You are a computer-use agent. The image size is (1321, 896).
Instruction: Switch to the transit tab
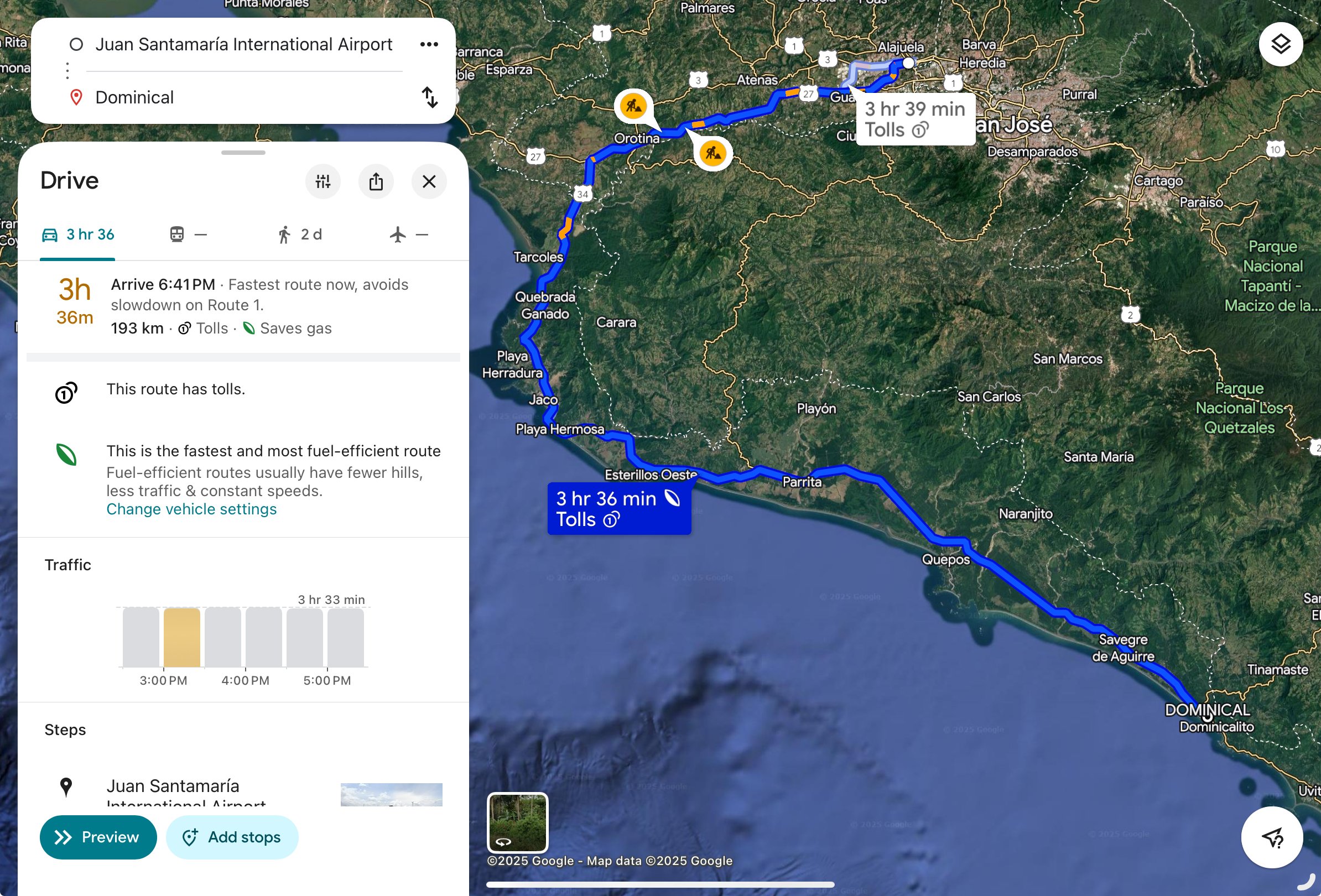(x=188, y=235)
